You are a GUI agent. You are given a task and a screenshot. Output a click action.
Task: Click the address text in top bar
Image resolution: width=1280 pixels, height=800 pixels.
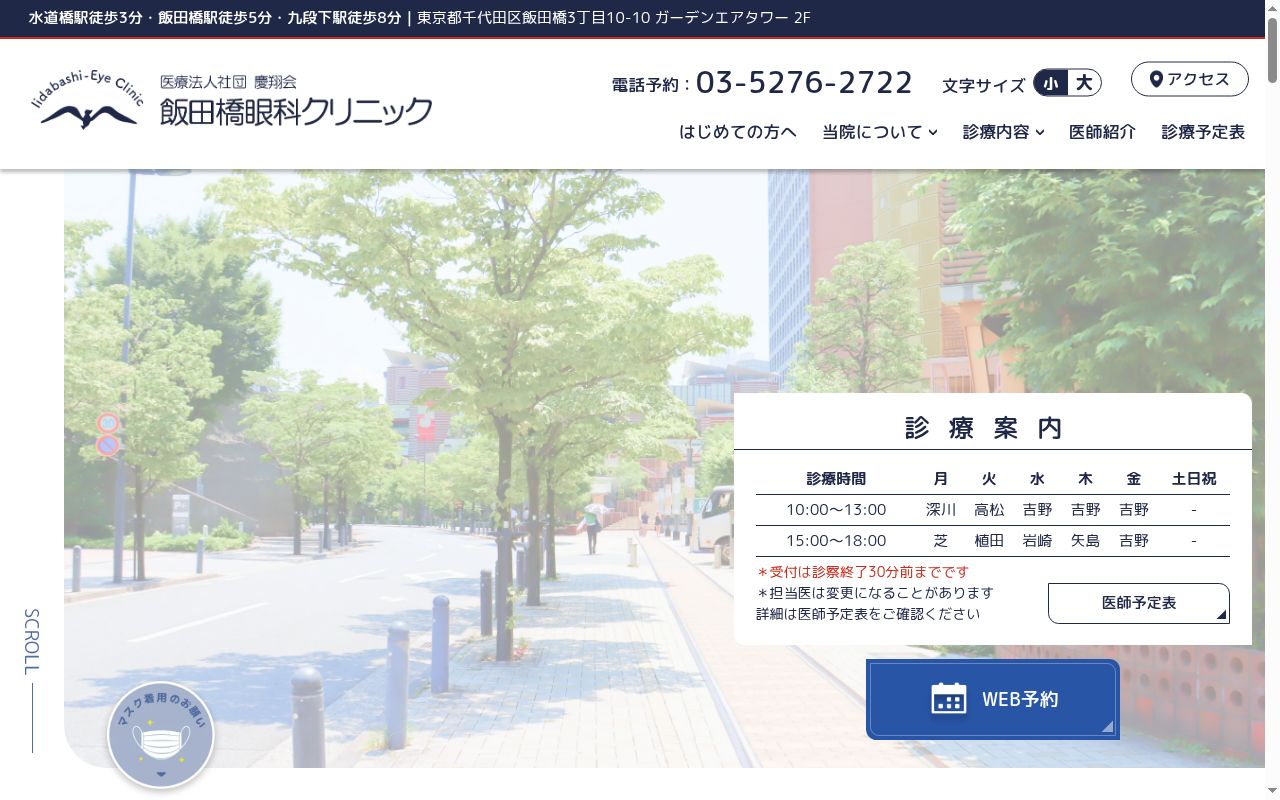pos(614,18)
